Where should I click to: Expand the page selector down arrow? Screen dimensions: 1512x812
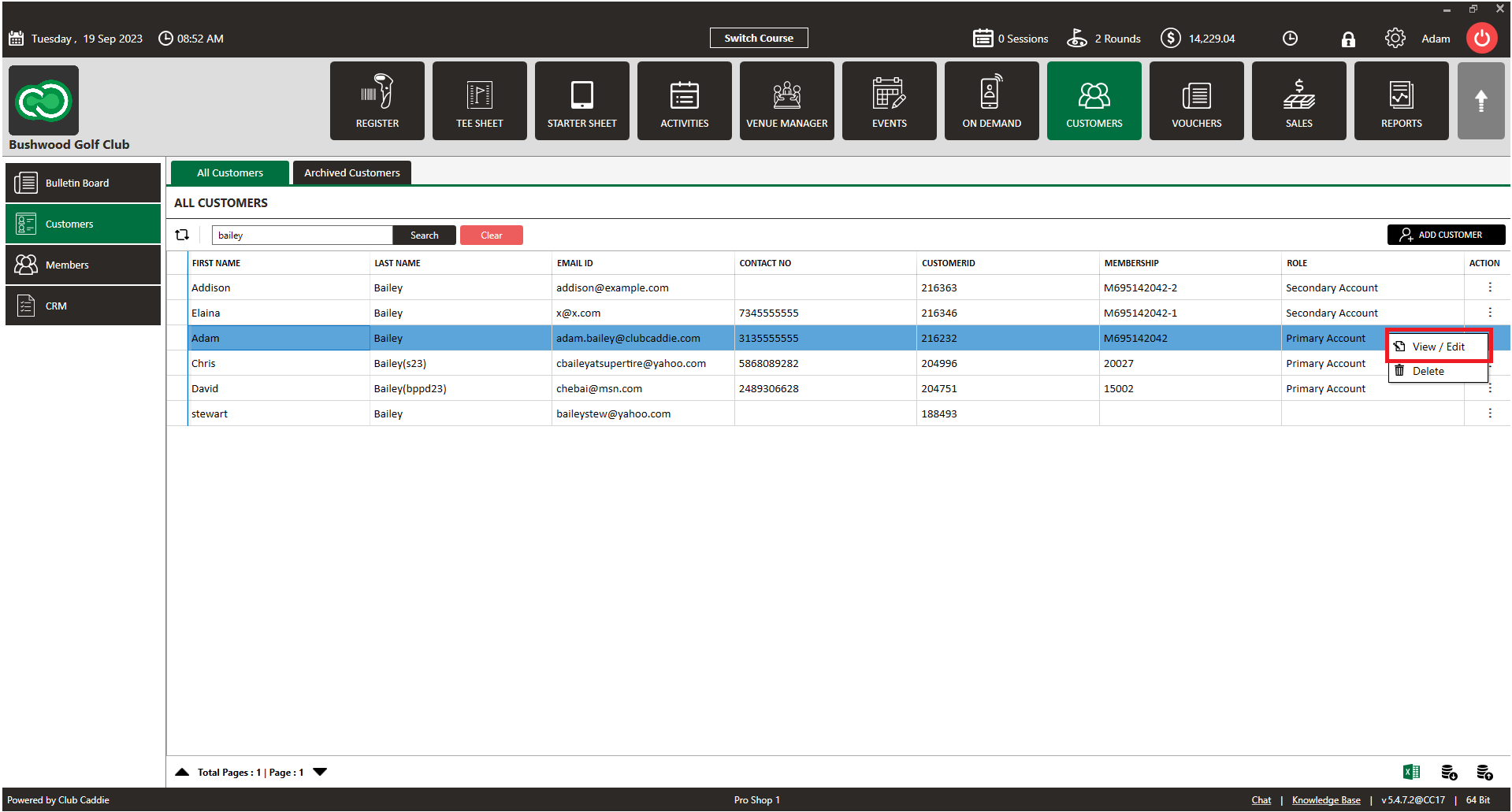[320, 772]
